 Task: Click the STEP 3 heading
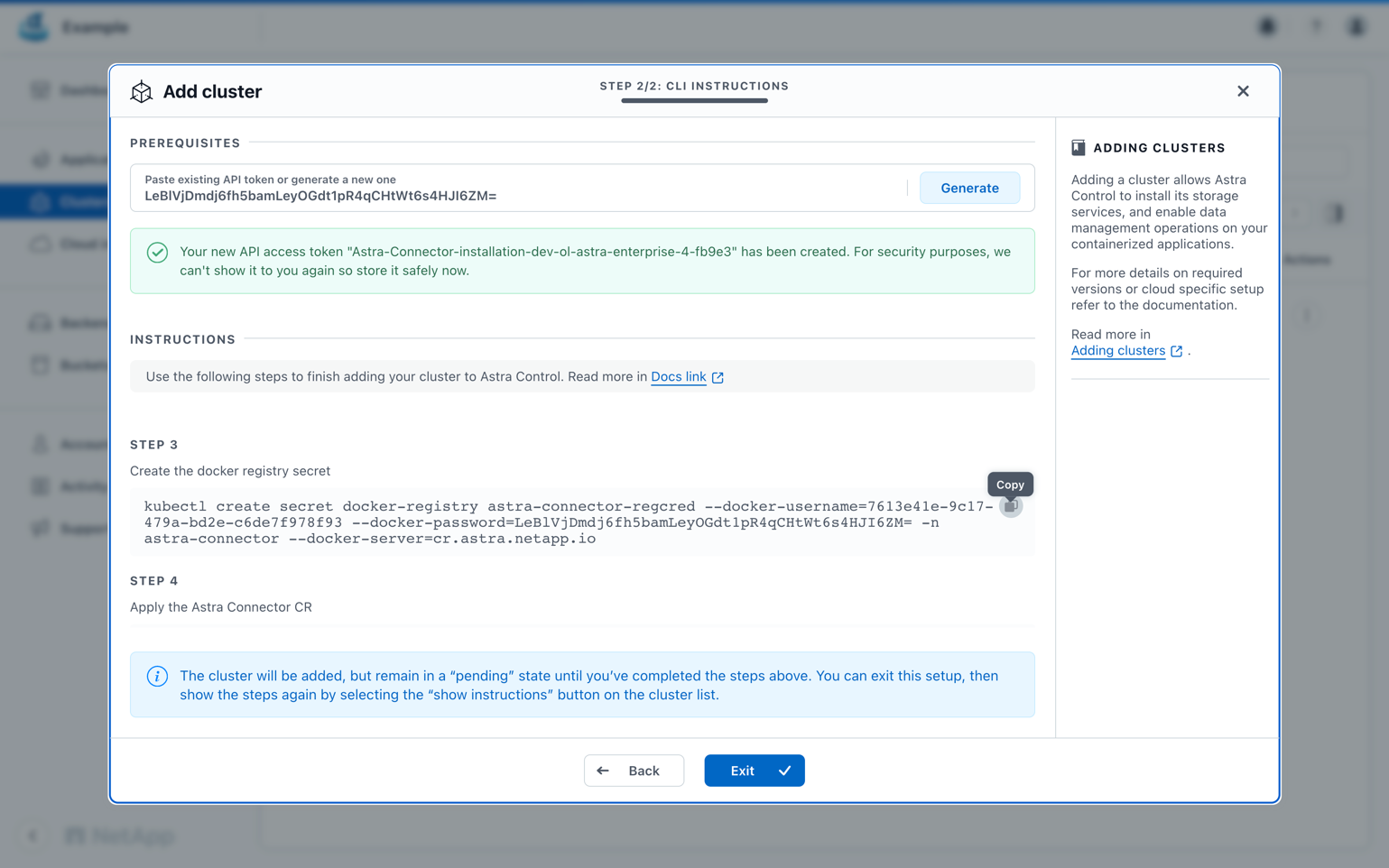[154, 445]
